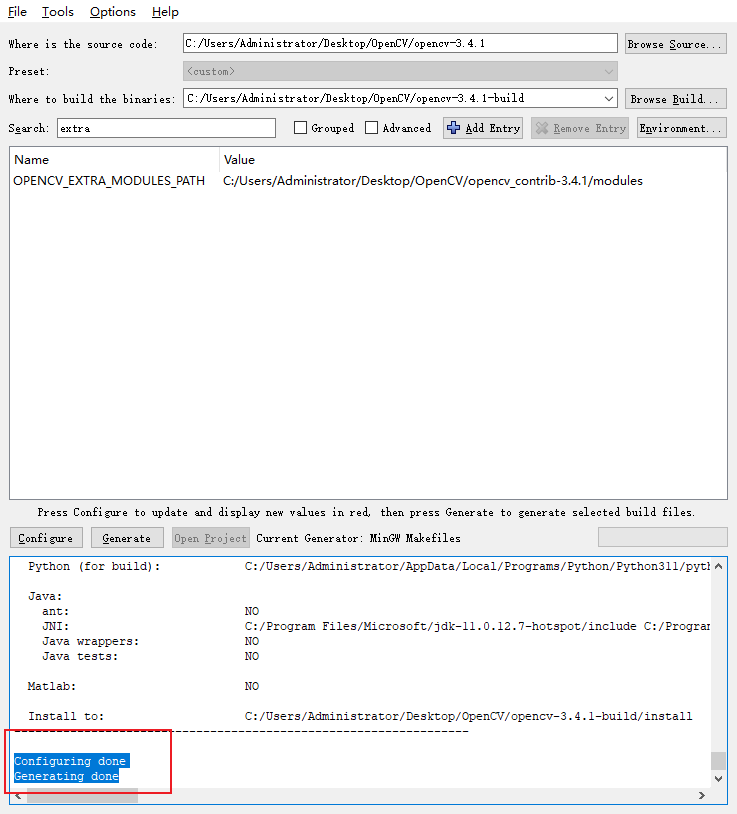Click the 'JNI:' log line

[x=376, y=626]
